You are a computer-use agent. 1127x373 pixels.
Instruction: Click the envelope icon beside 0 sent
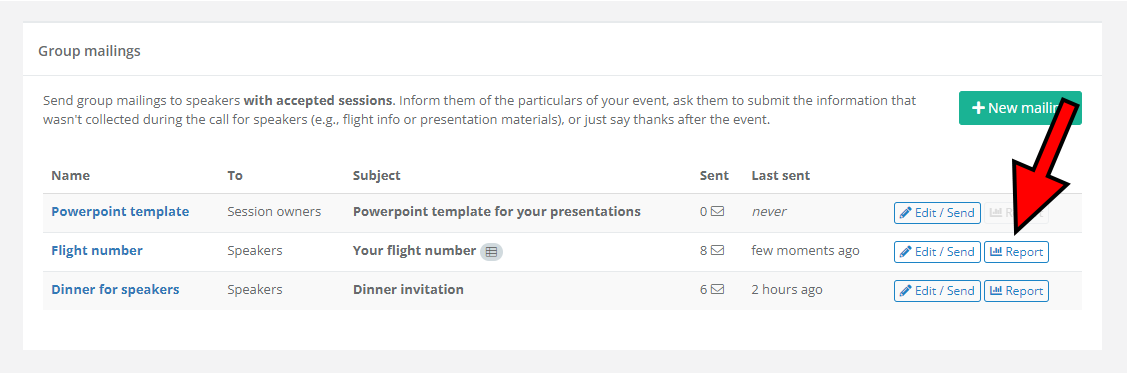pyautogui.click(x=717, y=212)
